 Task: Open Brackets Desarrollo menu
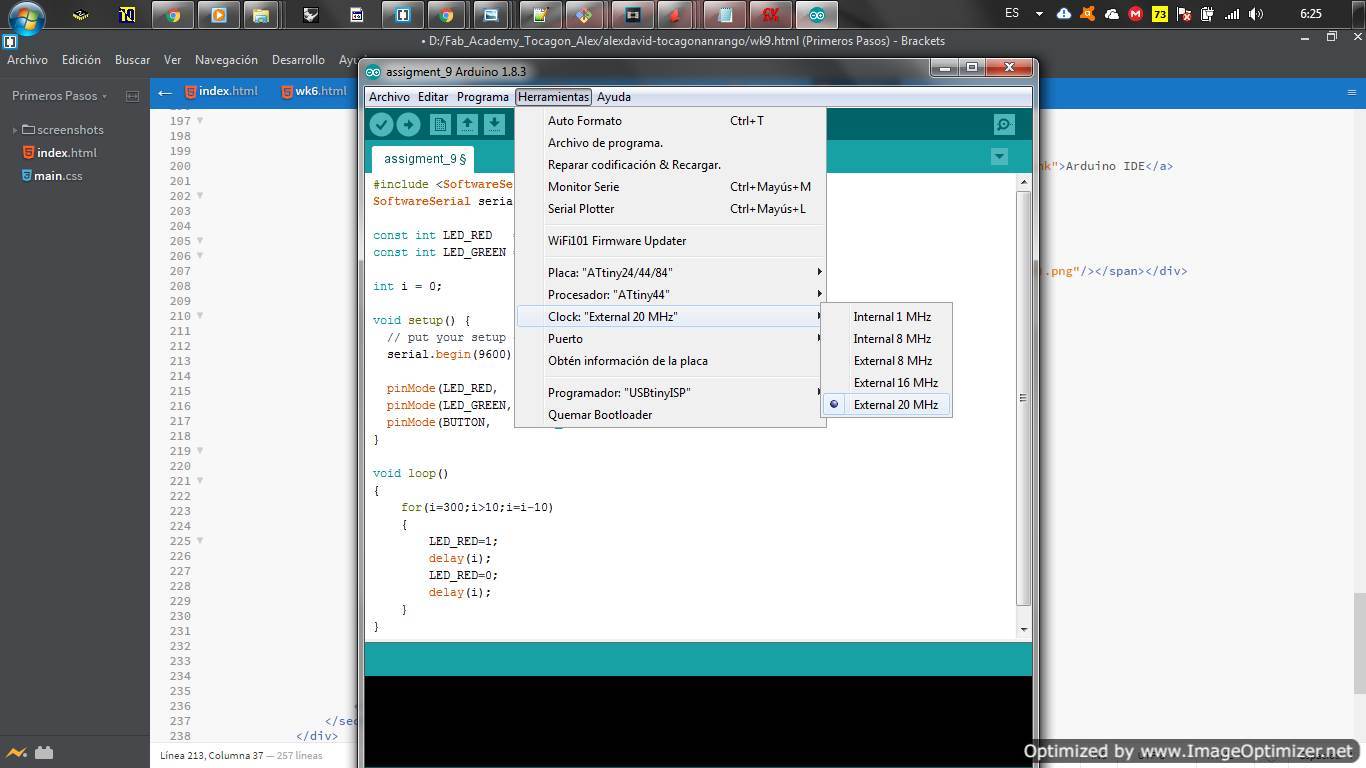(x=298, y=60)
